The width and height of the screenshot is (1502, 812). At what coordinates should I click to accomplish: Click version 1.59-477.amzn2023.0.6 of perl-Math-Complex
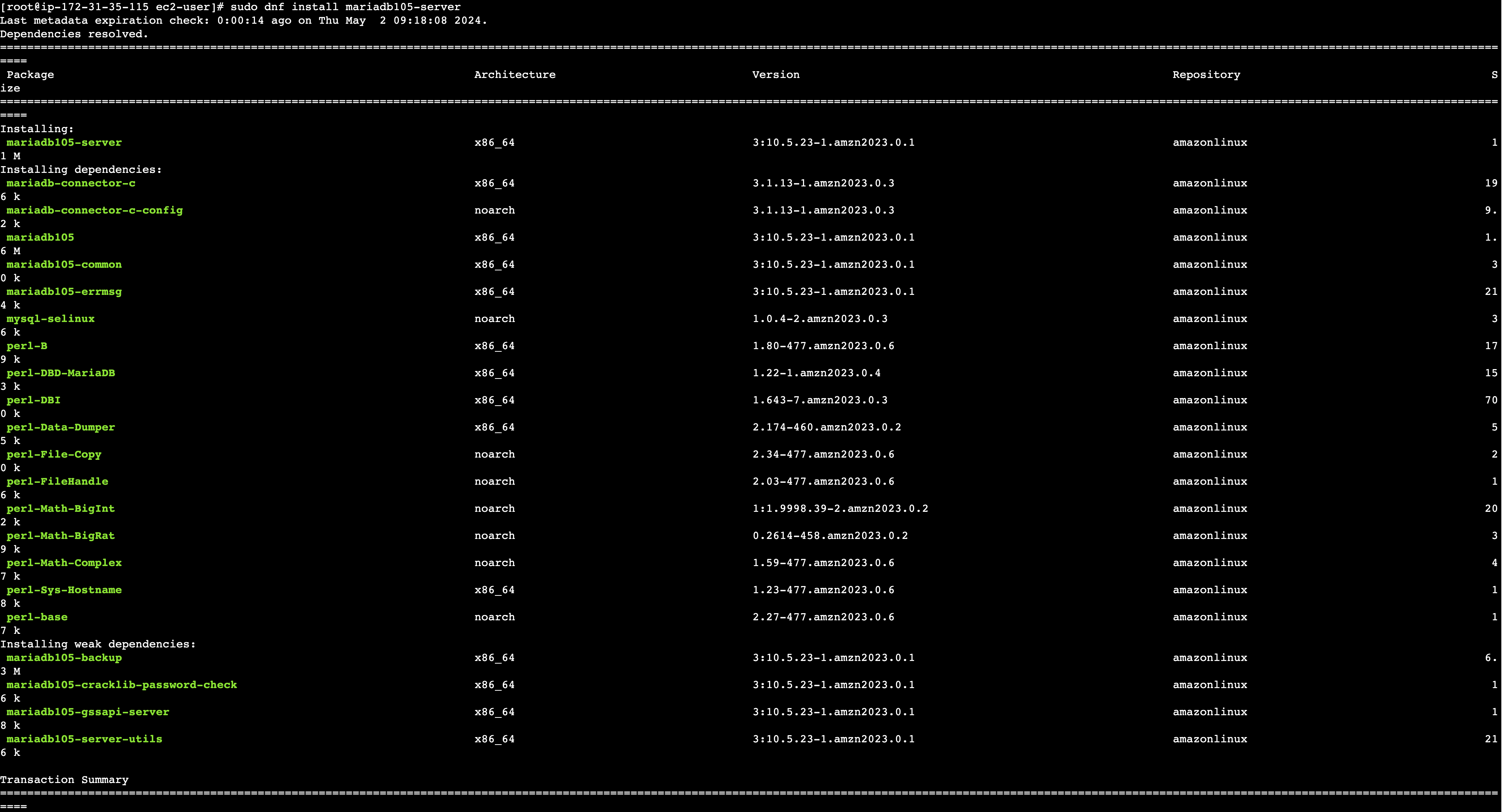click(x=823, y=563)
